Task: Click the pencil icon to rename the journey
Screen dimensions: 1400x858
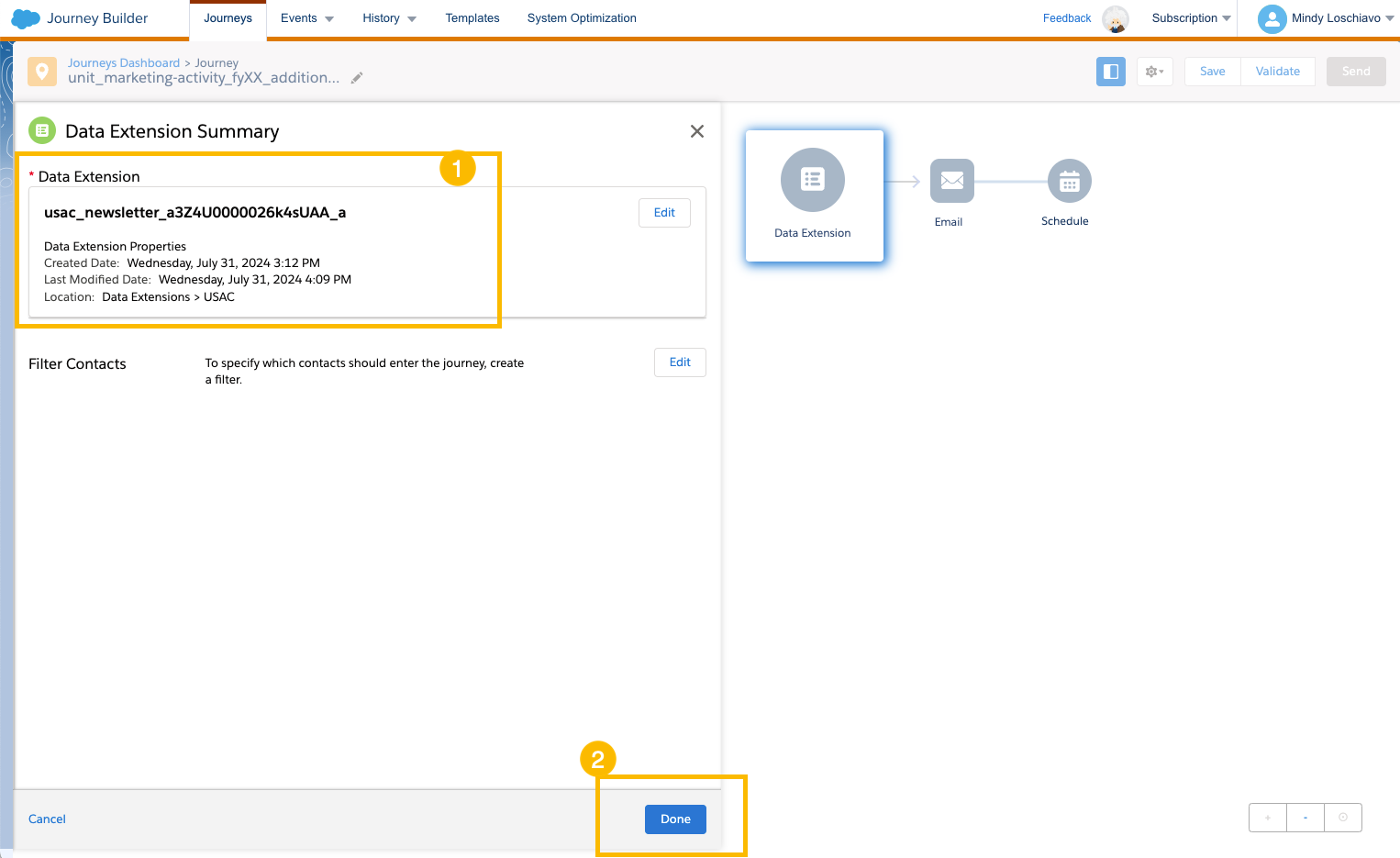Action: pyautogui.click(x=356, y=78)
